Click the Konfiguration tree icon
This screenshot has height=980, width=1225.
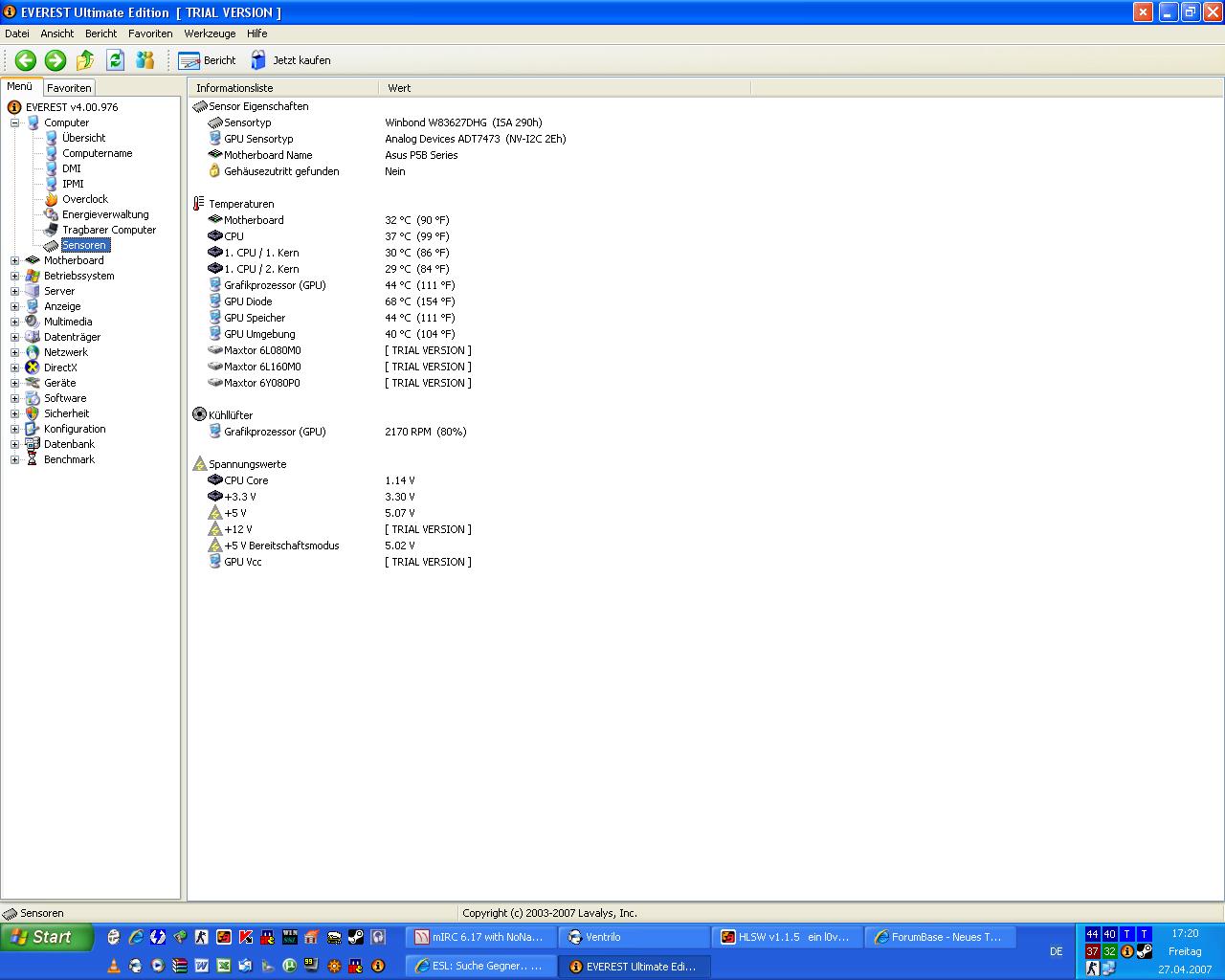pyautogui.click(x=33, y=429)
